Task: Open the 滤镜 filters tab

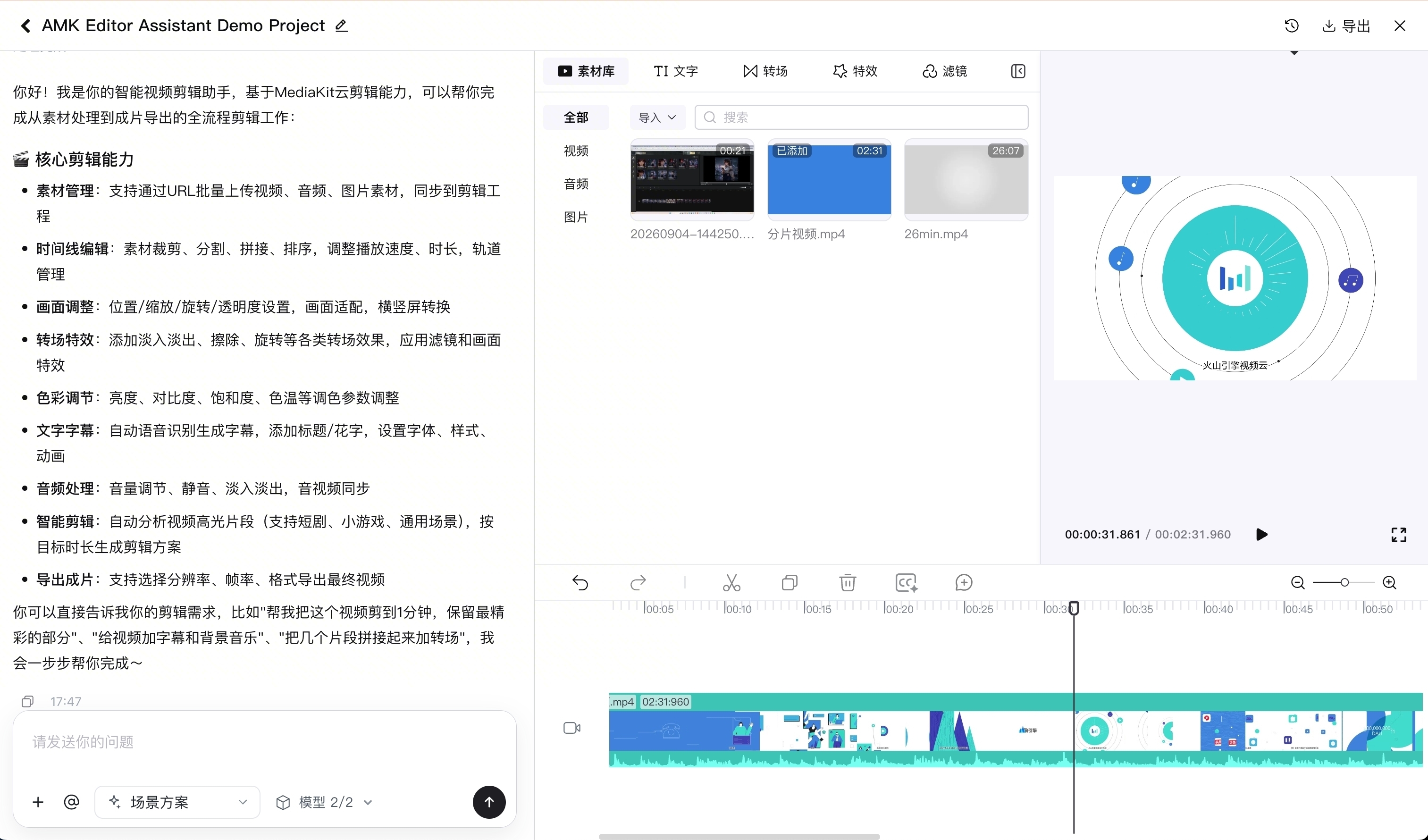Action: click(x=945, y=71)
